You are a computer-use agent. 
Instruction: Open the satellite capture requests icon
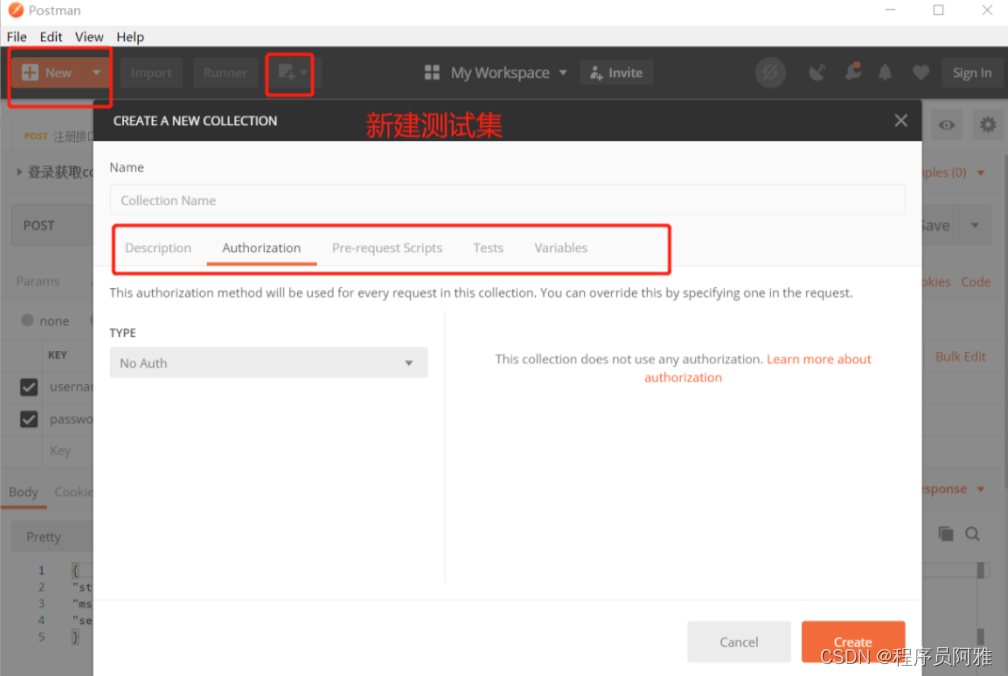coord(816,73)
